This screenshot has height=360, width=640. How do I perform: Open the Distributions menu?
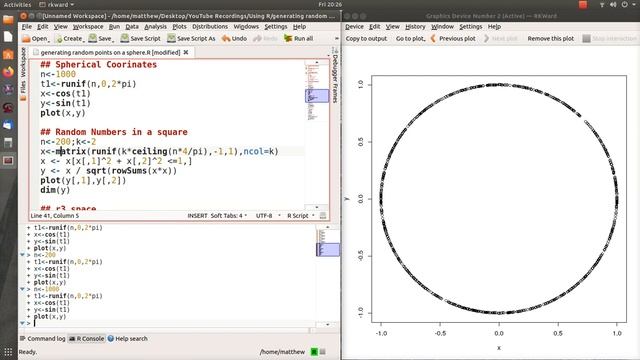tap(210, 27)
